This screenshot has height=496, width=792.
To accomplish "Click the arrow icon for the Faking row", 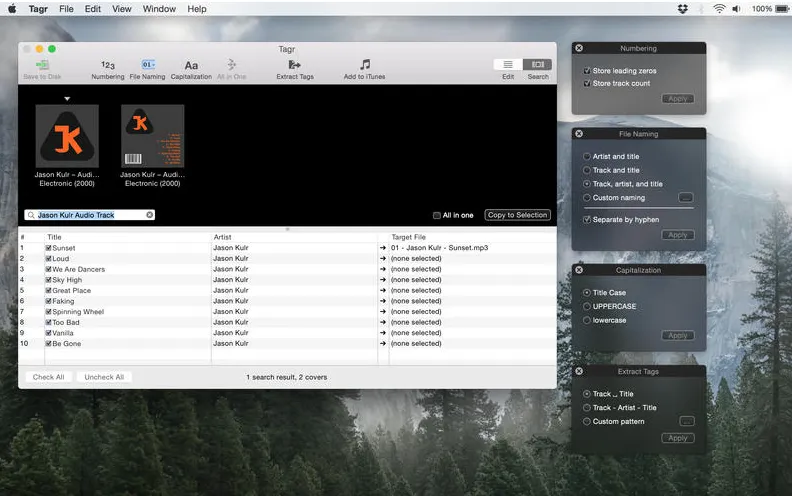I will pyautogui.click(x=382, y=301).
